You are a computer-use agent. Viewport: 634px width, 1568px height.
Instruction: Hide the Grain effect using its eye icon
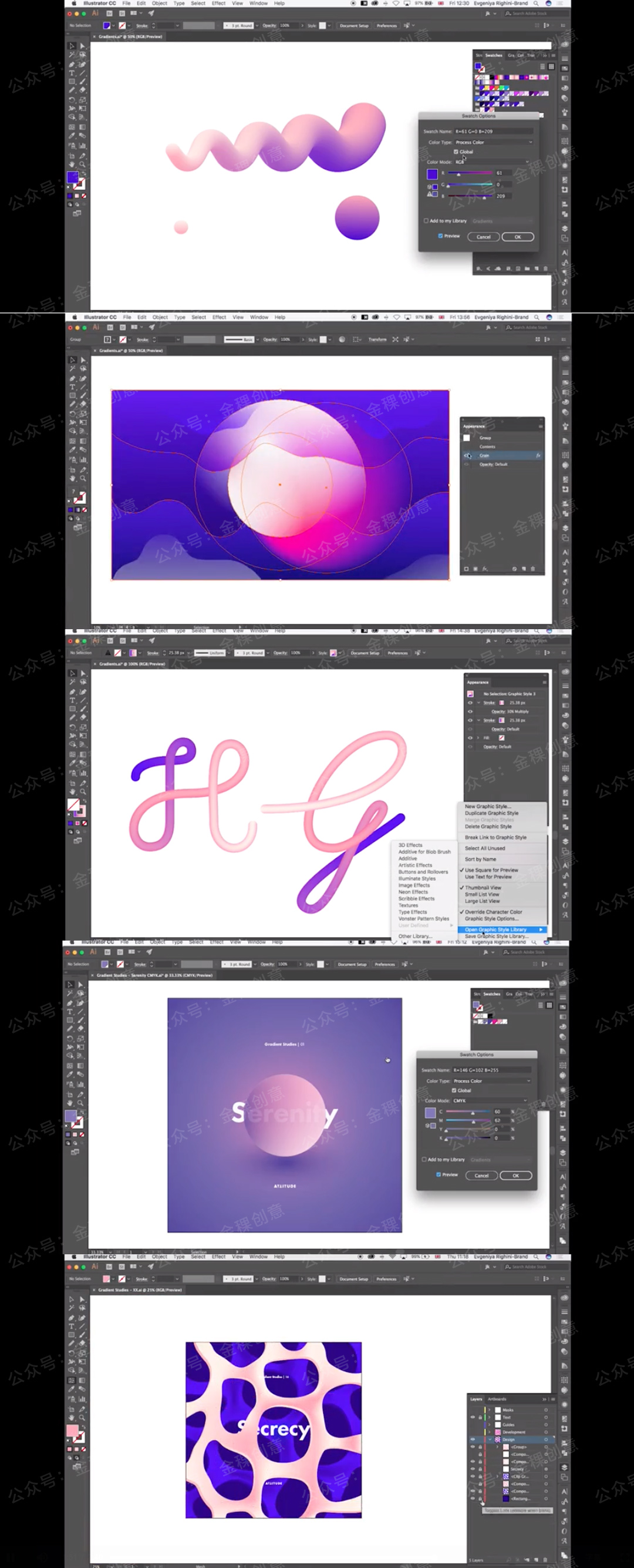[467, 455]
